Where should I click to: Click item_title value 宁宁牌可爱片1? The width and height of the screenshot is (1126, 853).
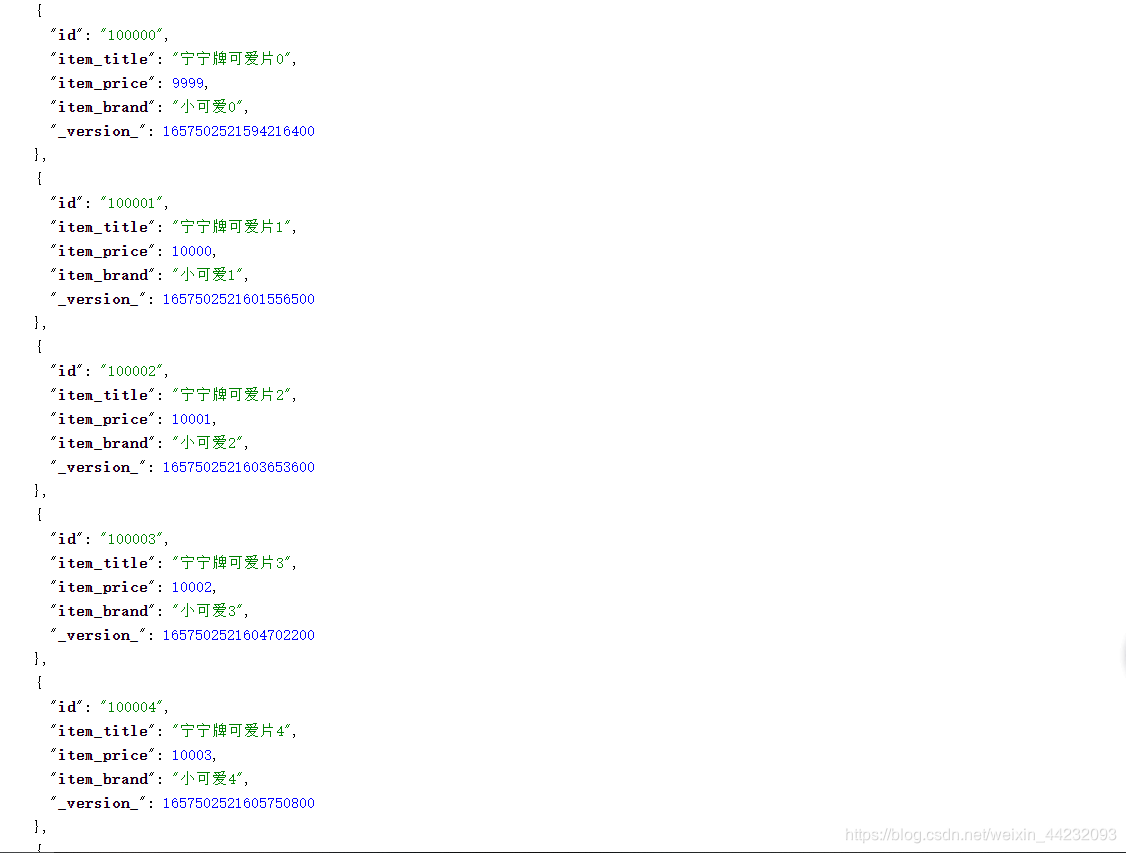pos(232,227)
